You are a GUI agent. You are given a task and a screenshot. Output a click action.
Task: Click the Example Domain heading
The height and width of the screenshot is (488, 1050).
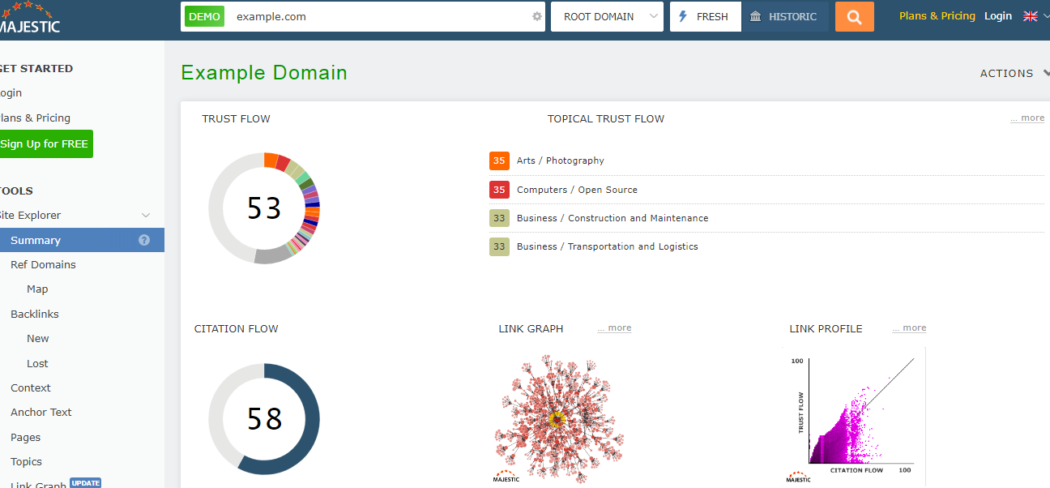click(x=264, y=73)
